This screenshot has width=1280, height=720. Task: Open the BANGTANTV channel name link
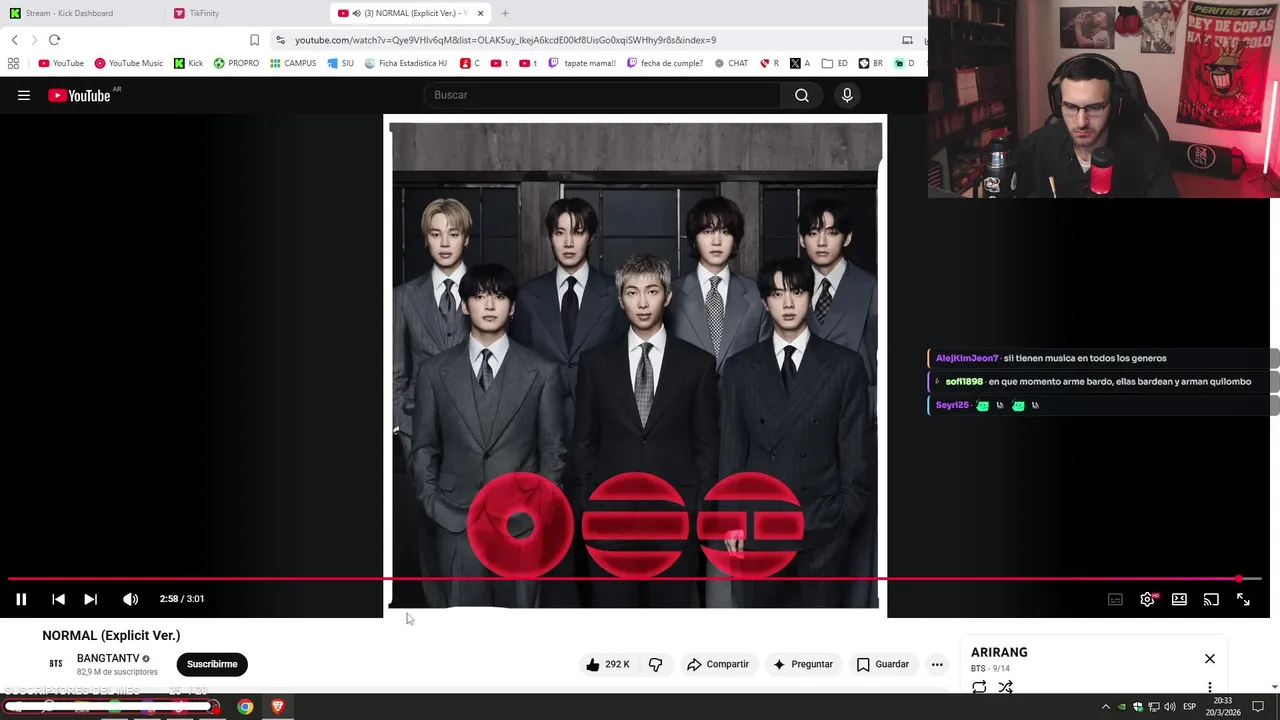[x=108, y=658]
